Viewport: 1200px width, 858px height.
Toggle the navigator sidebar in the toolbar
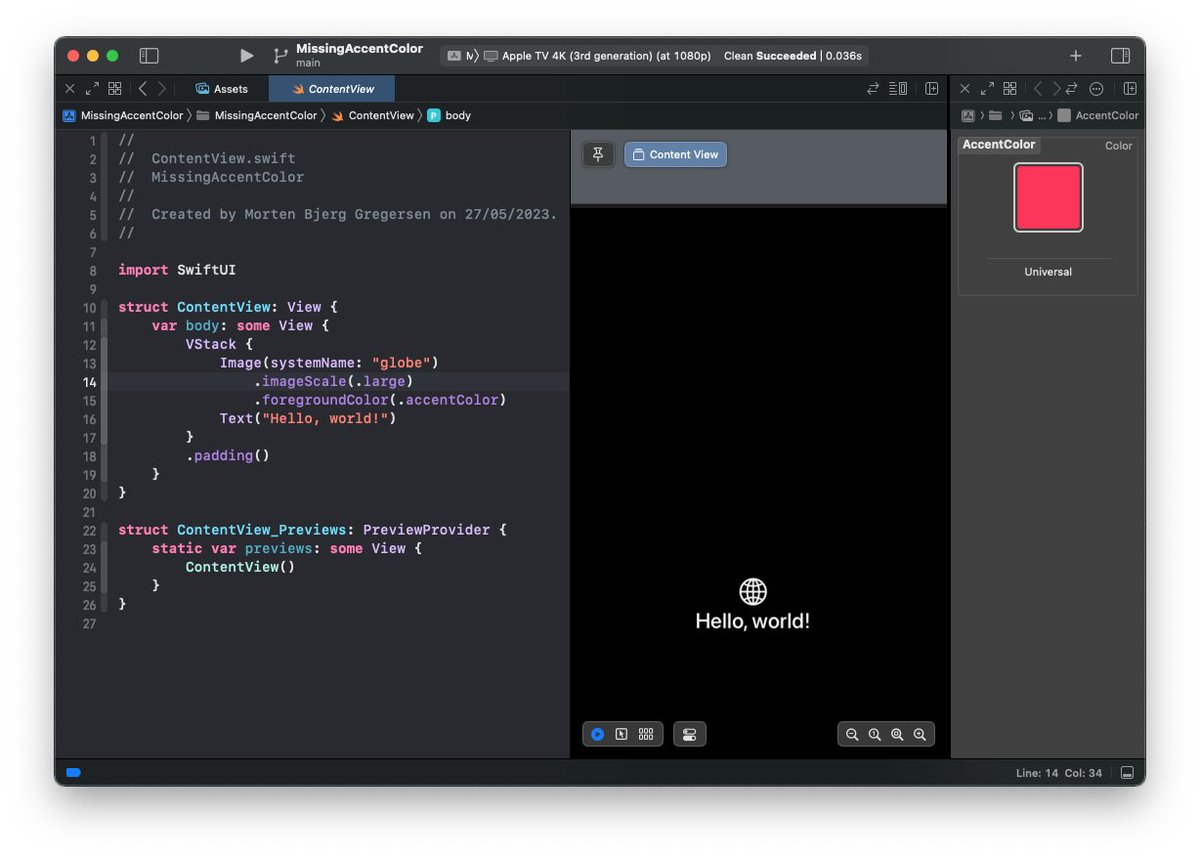tap(149, 56)
